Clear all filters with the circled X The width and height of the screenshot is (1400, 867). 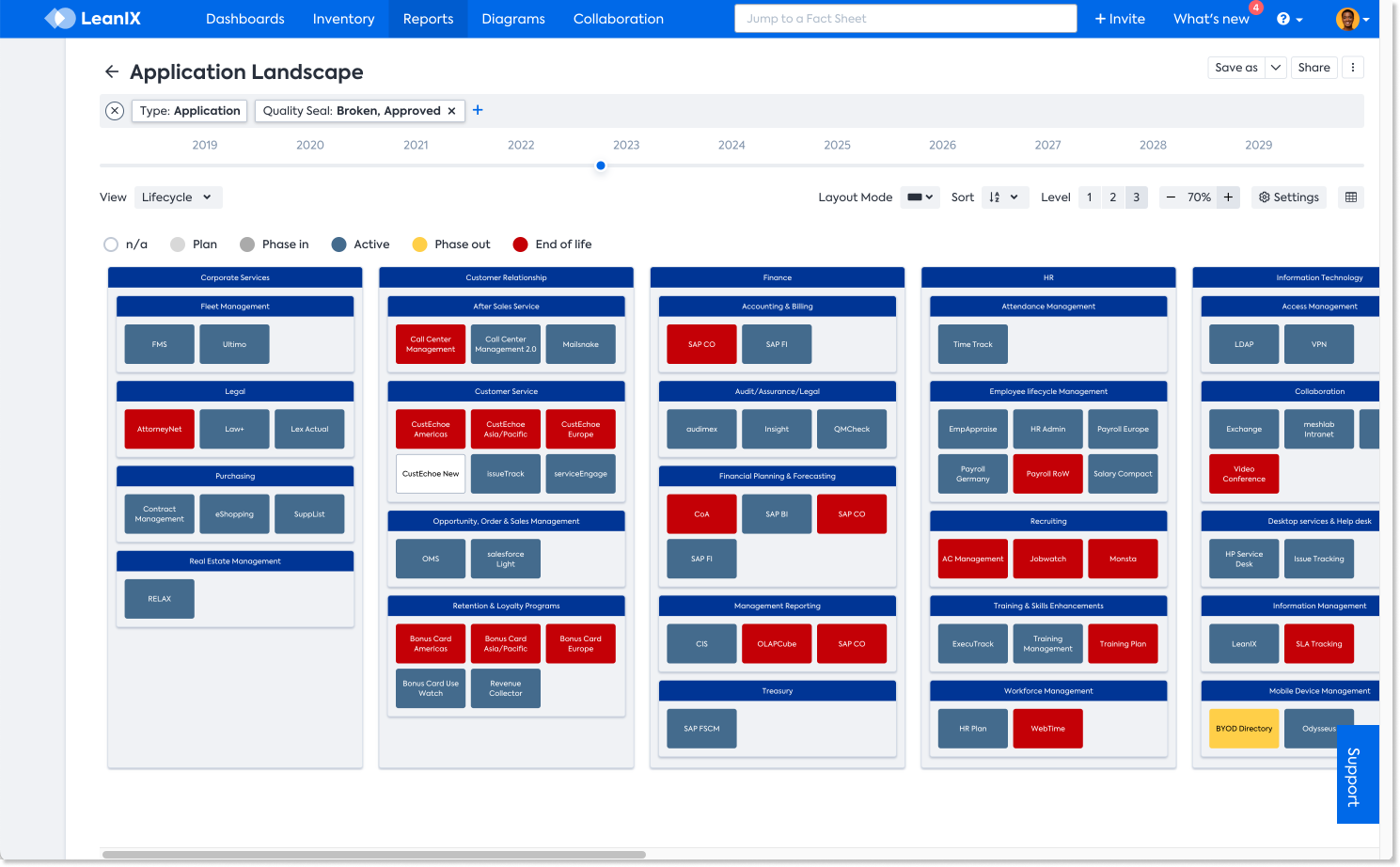[115, 111]
